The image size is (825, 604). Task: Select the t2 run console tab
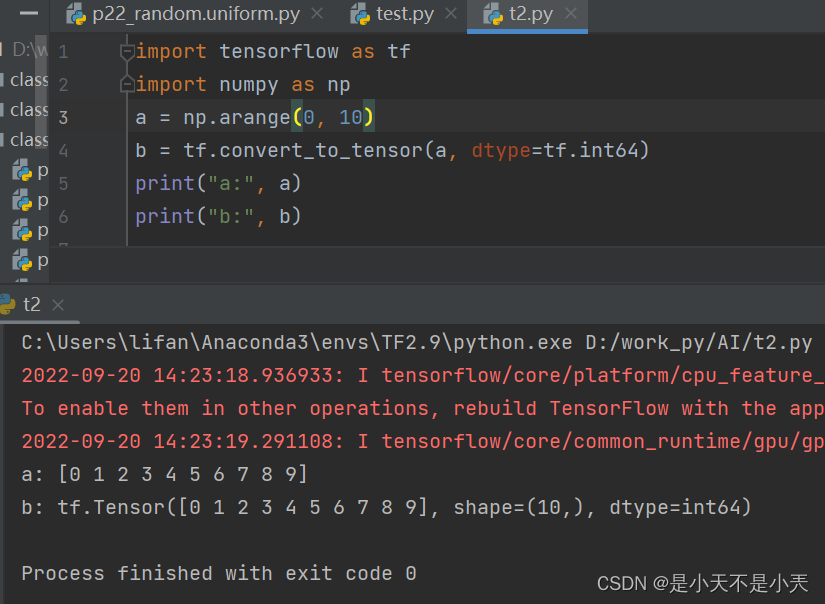pos(31,304)
